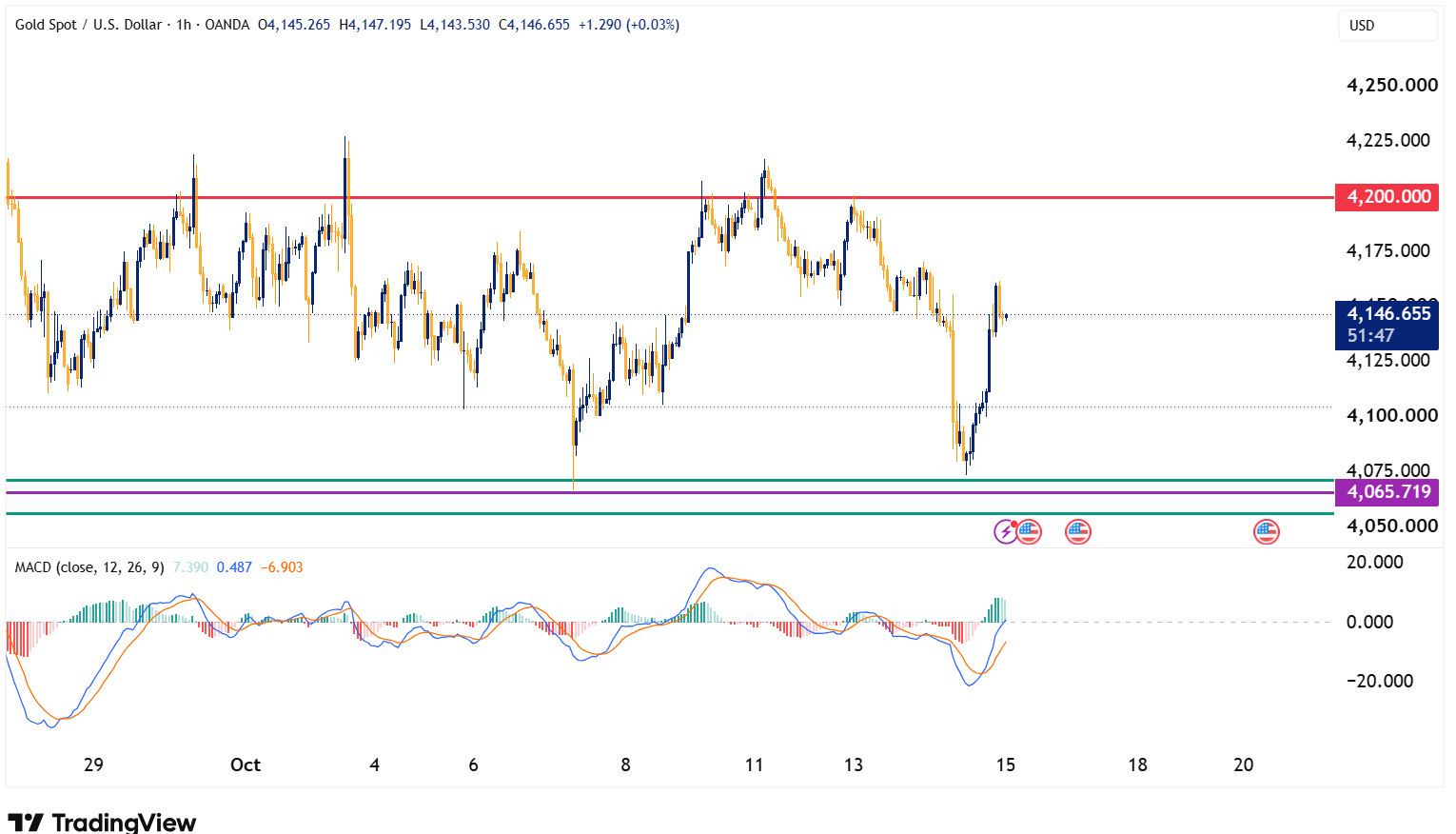Click the OANDA source label
Image resolution: width=1456 pixels, height=834 pixels.
(226, 25)
